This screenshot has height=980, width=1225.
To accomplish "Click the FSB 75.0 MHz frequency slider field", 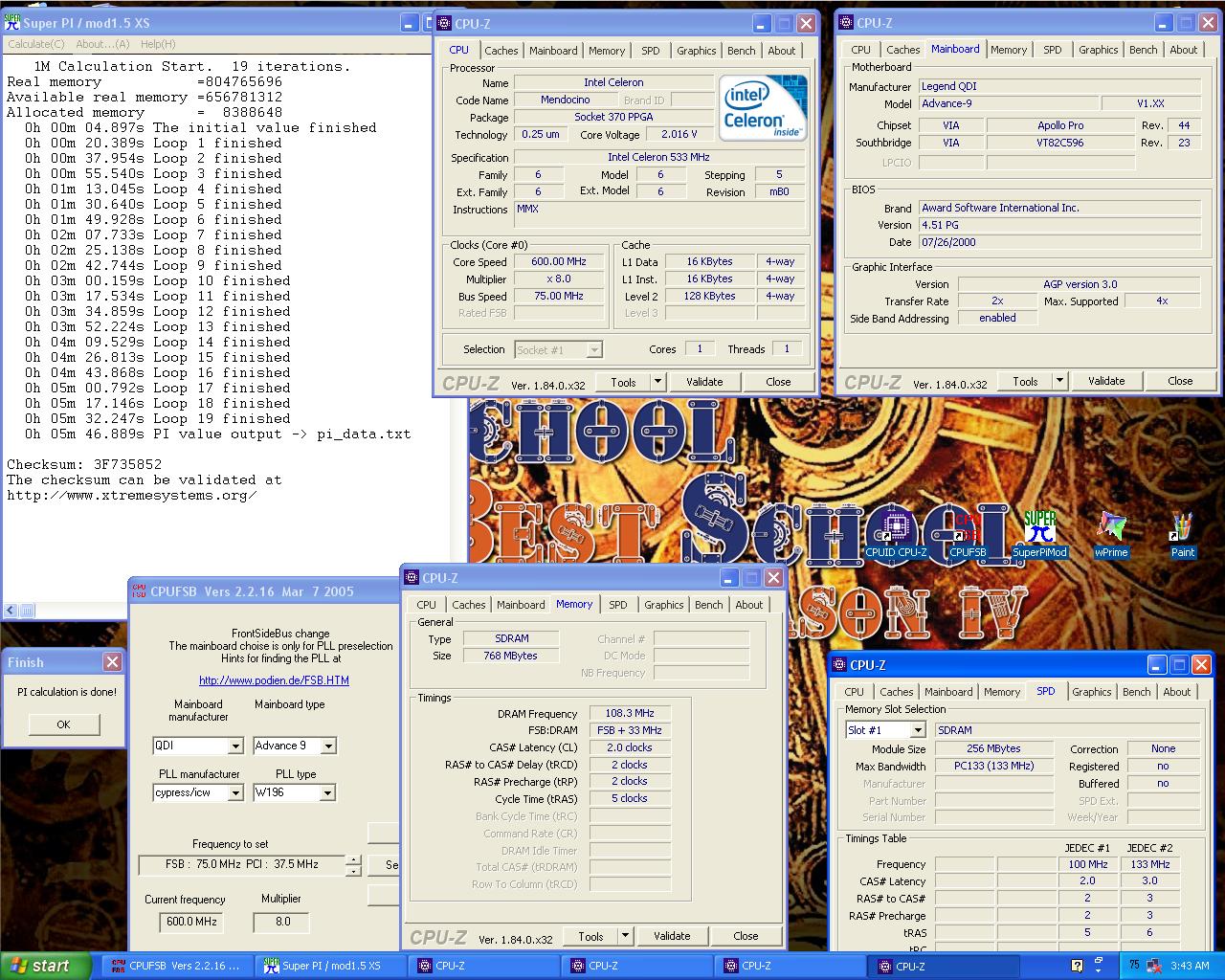I will click(x=241, y=864).
